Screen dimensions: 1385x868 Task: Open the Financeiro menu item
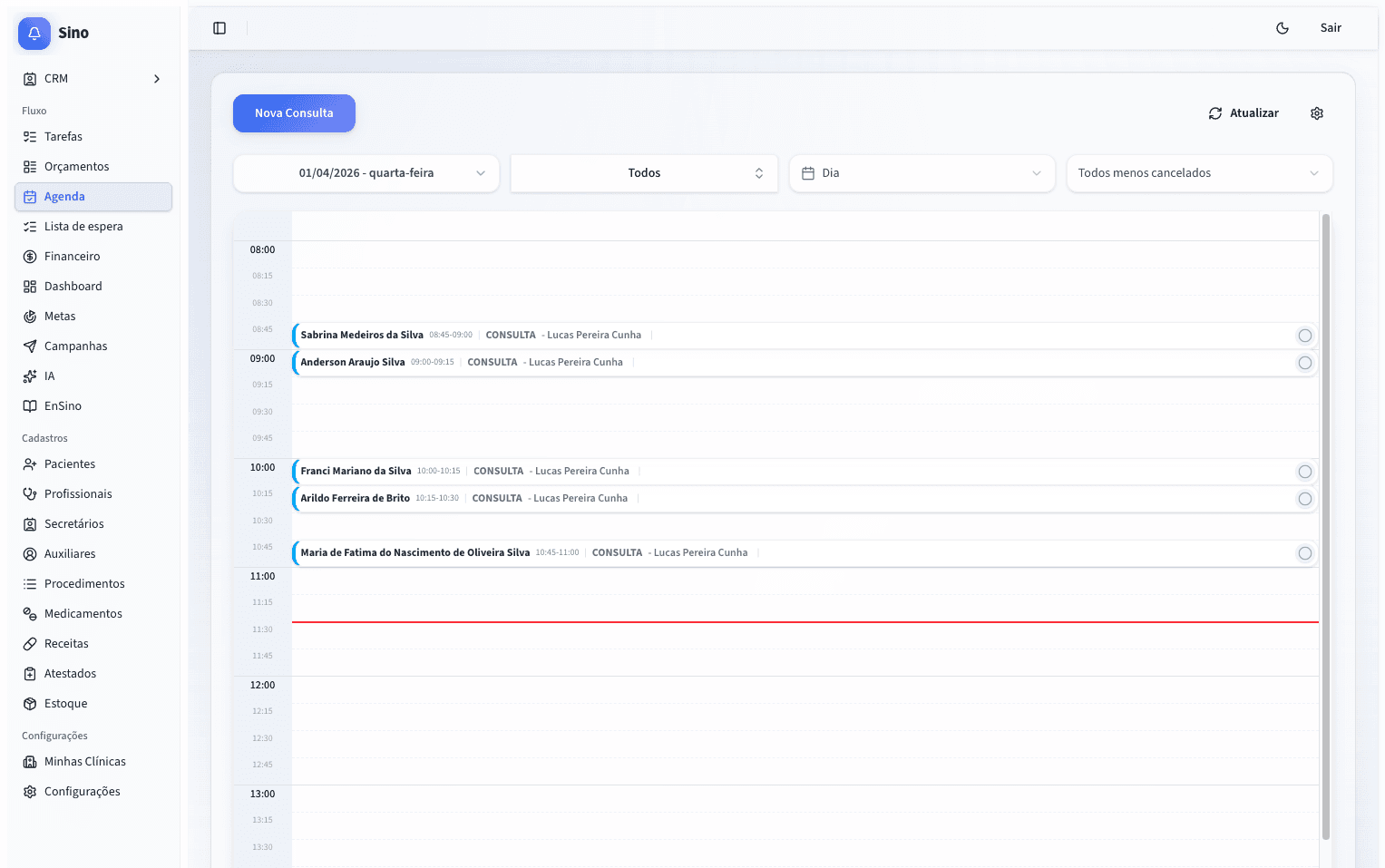click(93, 257)
